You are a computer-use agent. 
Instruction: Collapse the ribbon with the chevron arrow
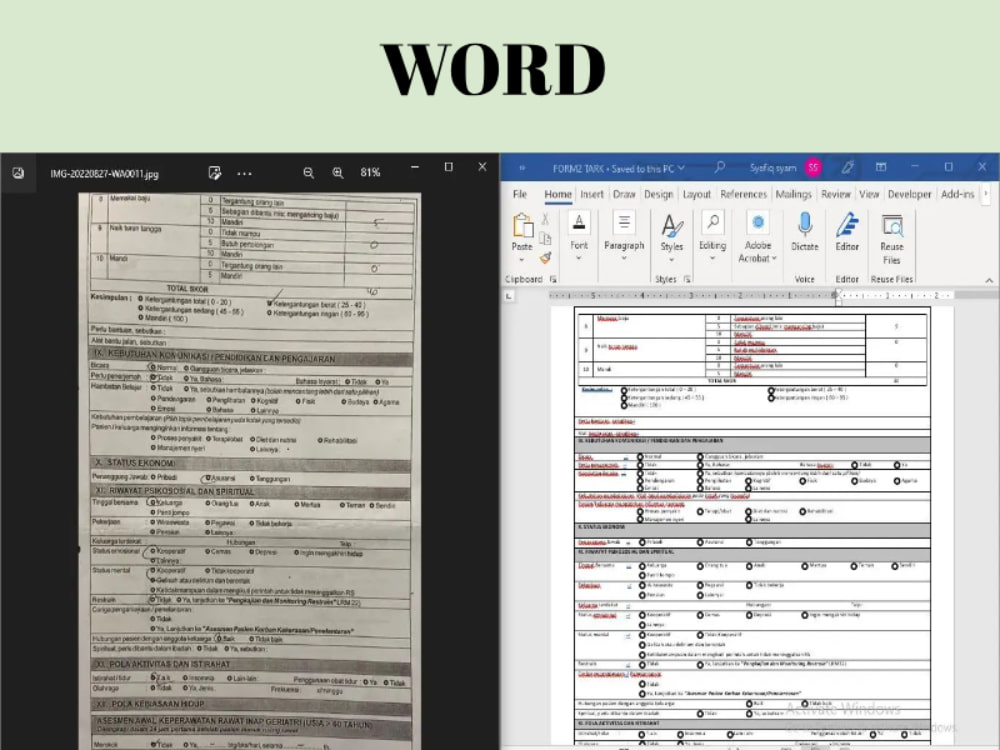988,280
